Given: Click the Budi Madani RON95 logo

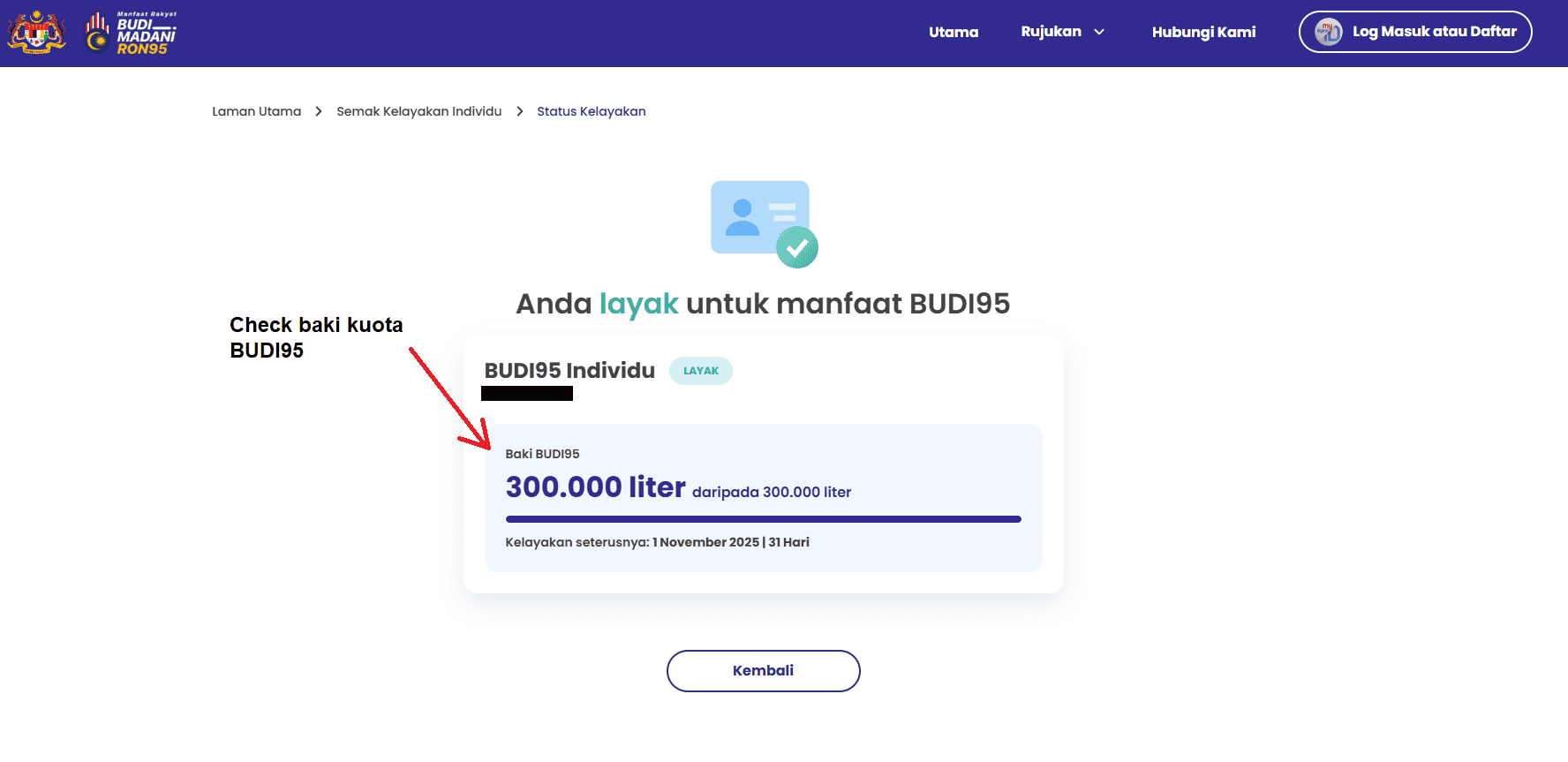Looking at the screenshot, I should (x=132, y=33).
